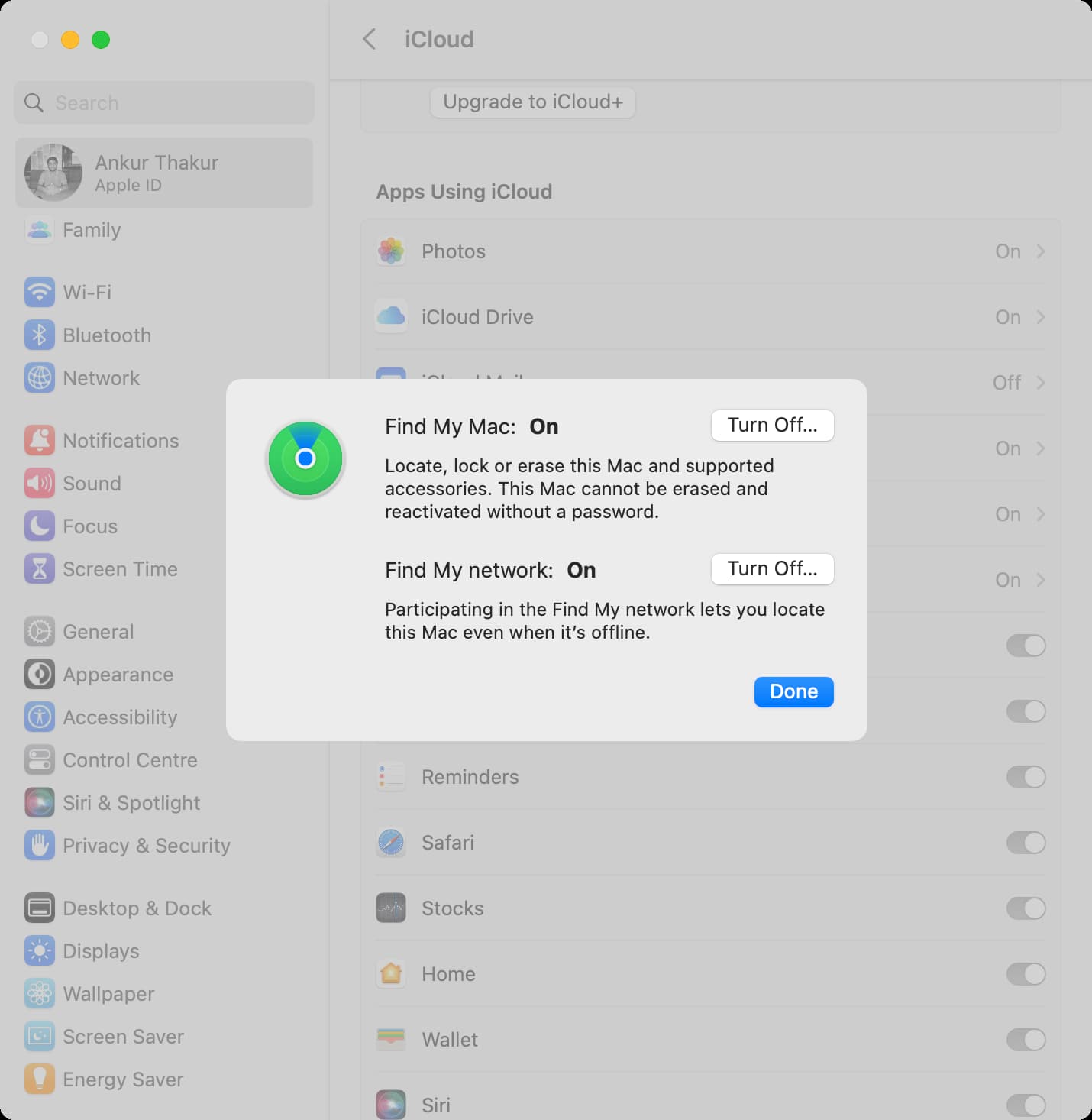Expand the row chevron marked Off
1092x1120 pixels.
[1040, 383]
